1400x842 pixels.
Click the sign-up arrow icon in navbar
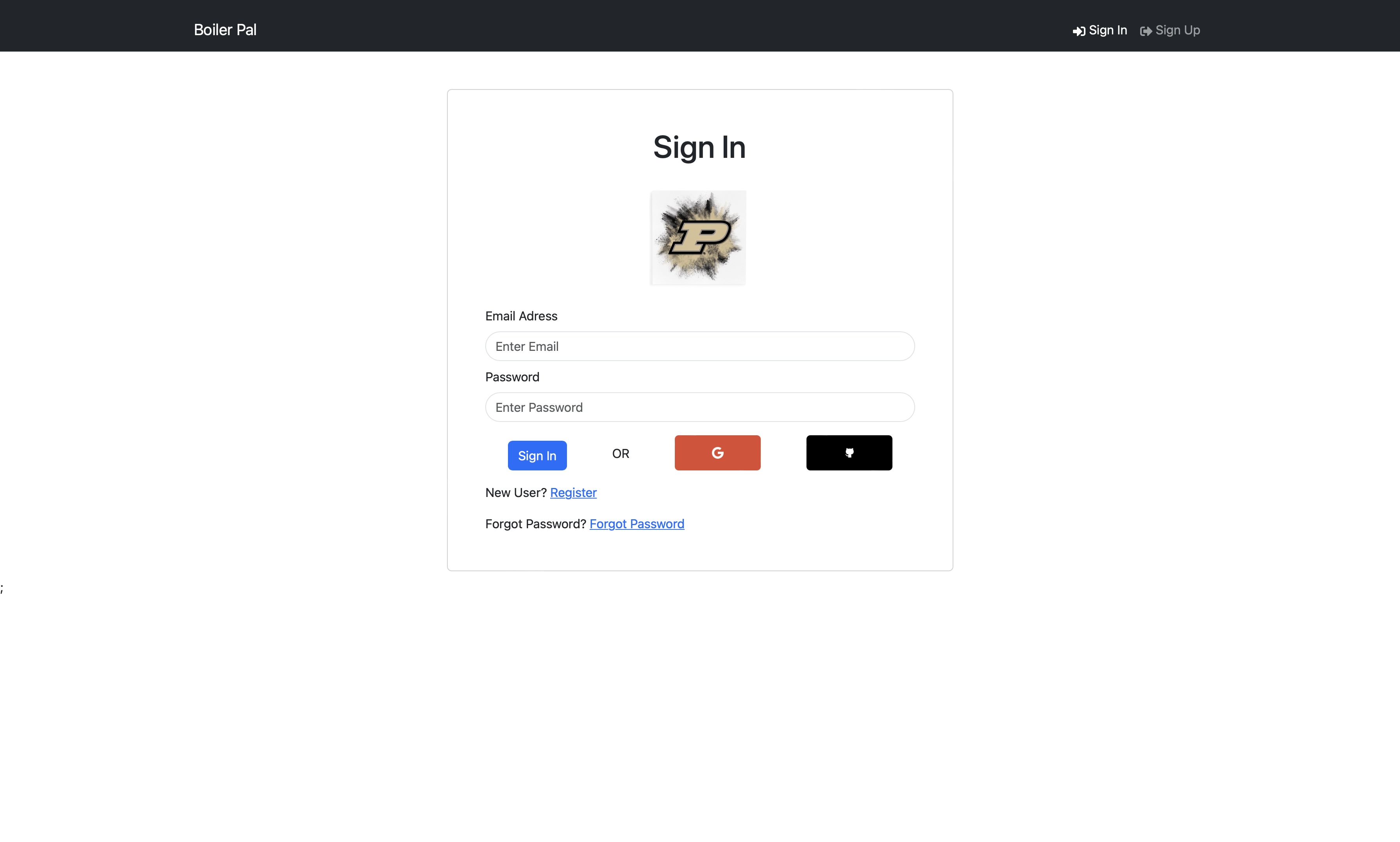[1146, 31]
